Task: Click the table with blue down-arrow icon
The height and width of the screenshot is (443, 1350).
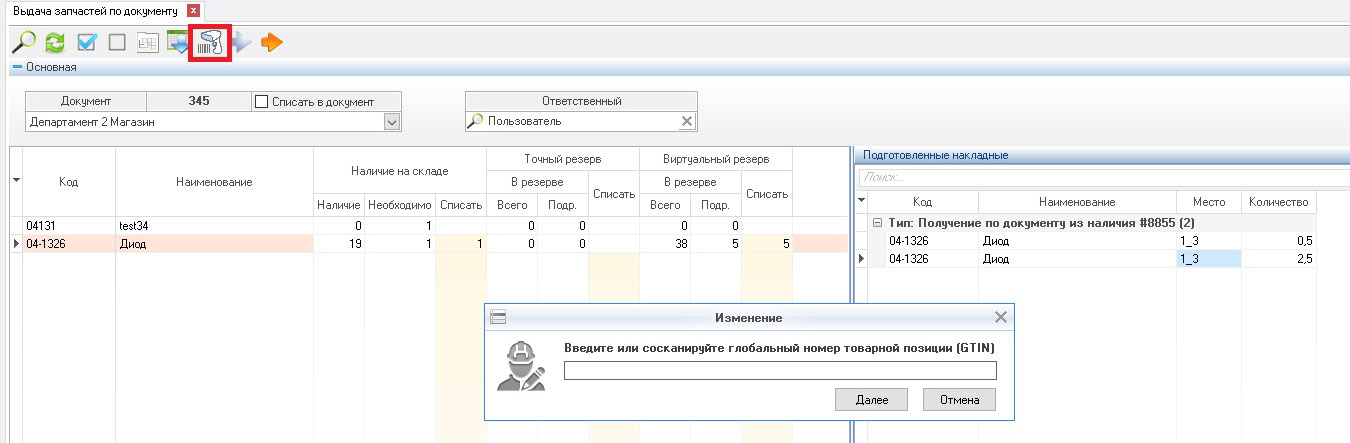Action: (178, 42)
